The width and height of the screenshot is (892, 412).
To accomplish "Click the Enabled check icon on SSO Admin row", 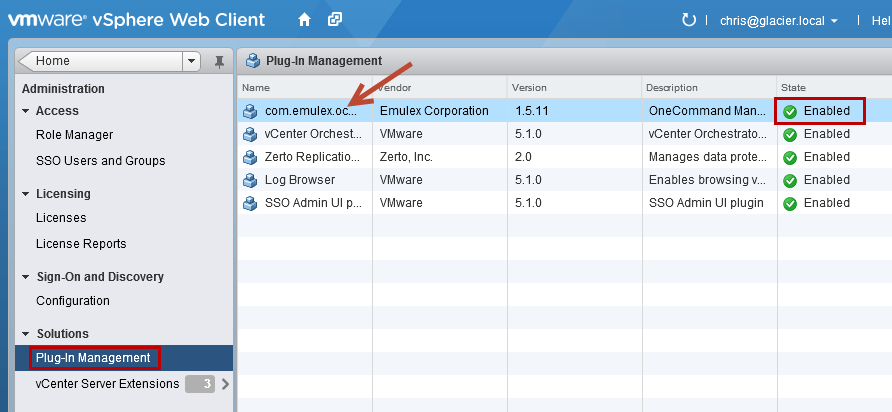I will 790,204.
